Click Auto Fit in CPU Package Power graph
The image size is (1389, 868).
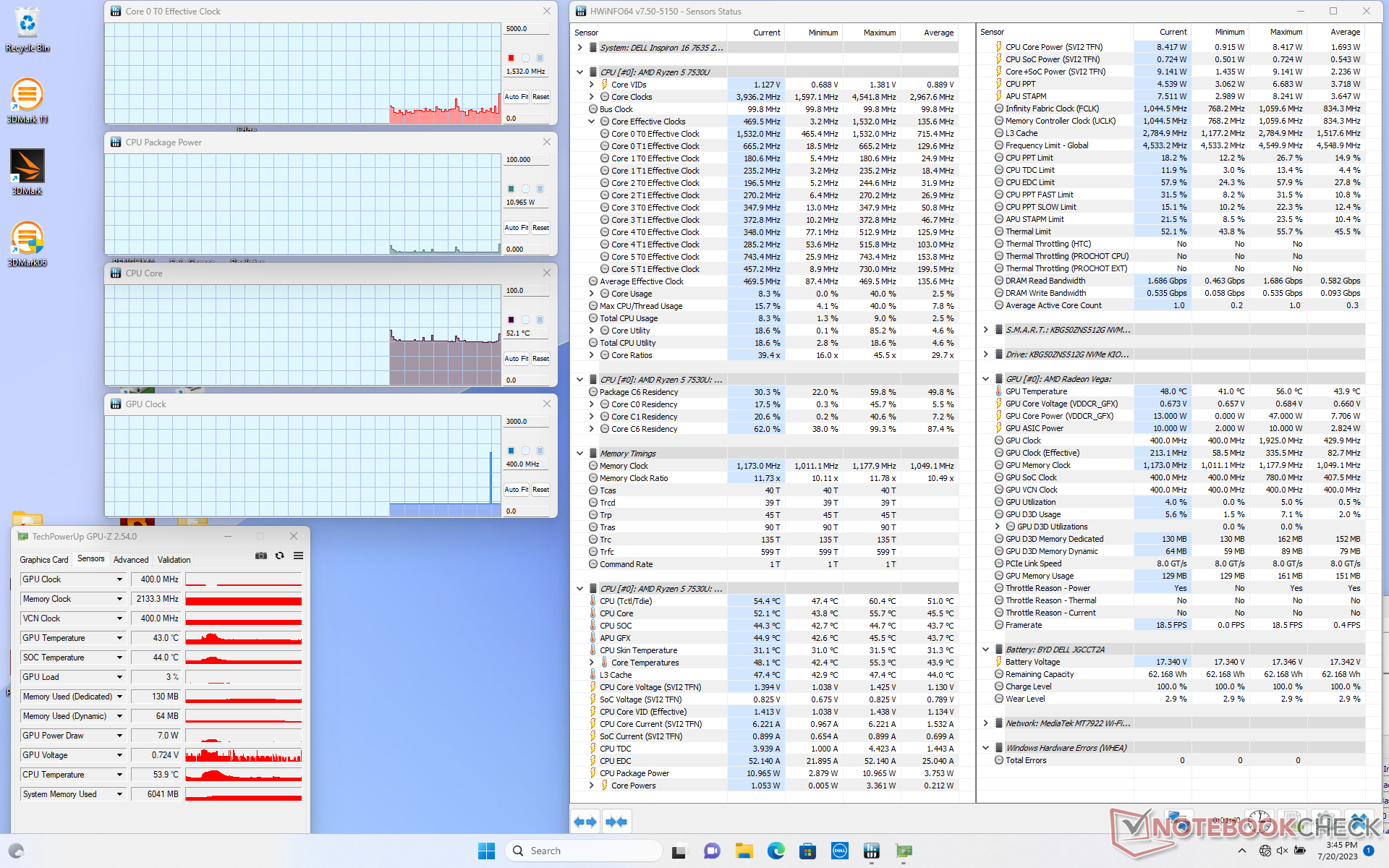tap(517, 228)
